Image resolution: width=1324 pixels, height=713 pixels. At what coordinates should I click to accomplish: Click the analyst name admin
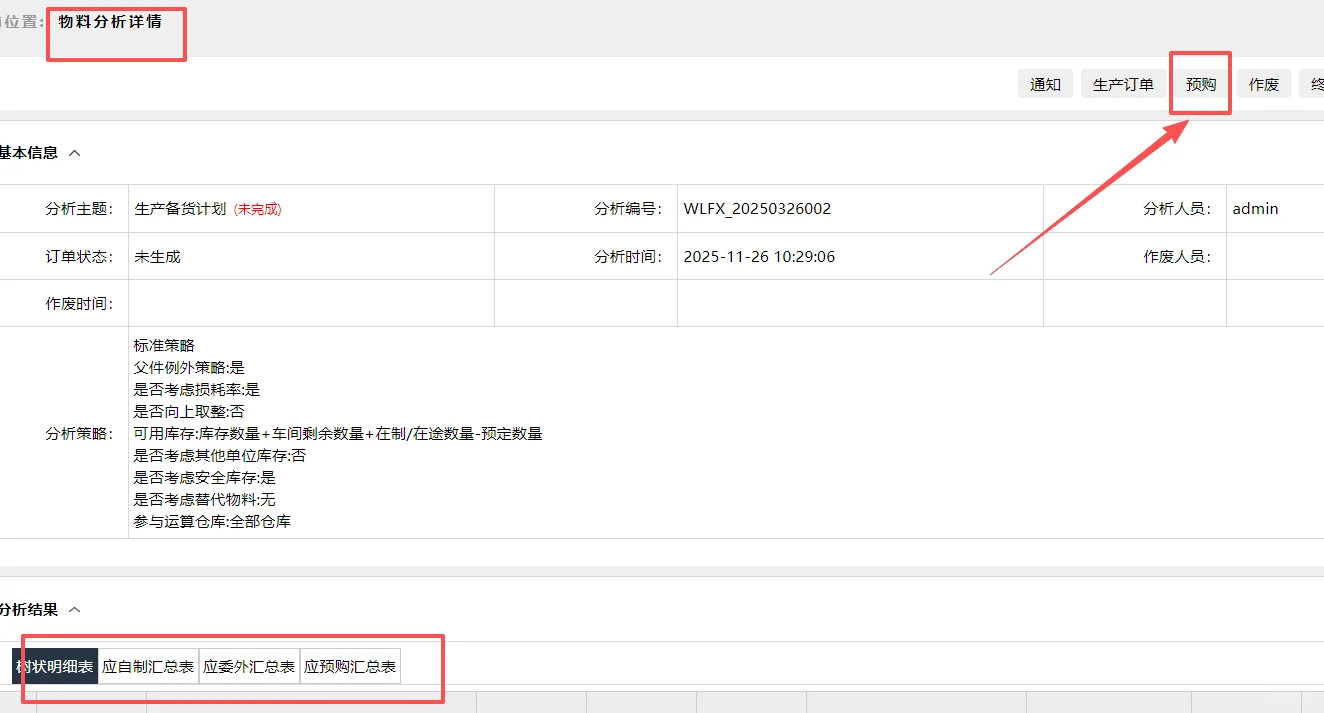click(1255, 208)
